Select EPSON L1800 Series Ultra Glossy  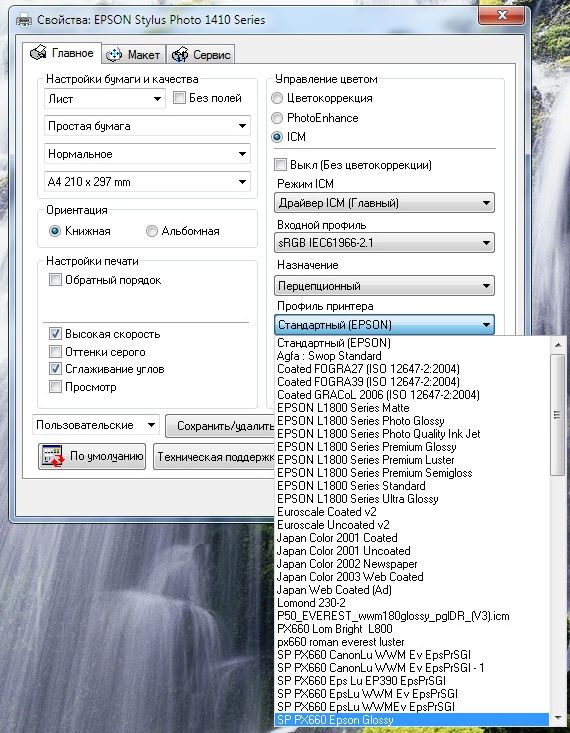click(x=412, y=499)
